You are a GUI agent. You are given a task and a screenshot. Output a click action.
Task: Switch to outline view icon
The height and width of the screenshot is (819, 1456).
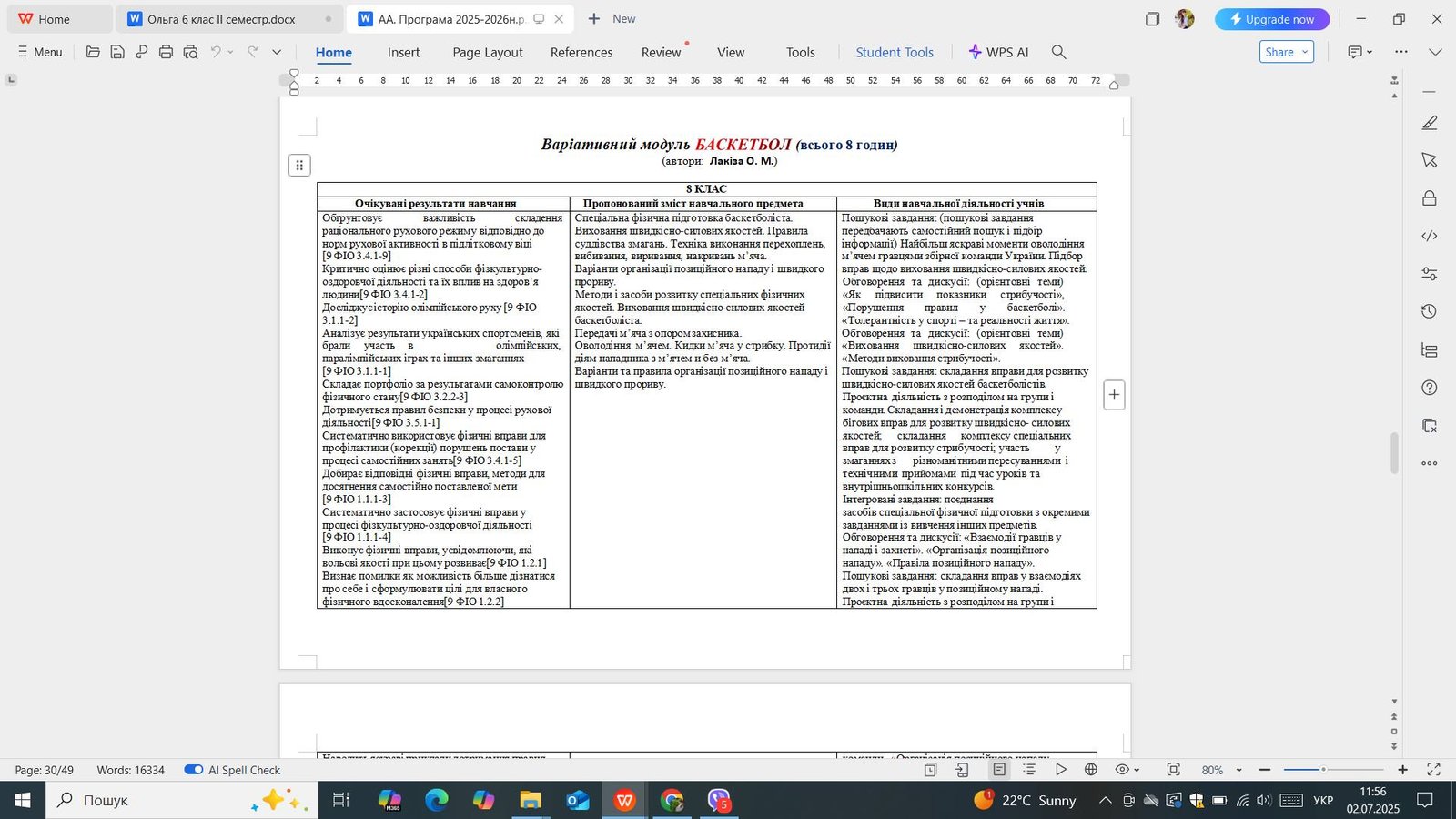click(1029, 770)
